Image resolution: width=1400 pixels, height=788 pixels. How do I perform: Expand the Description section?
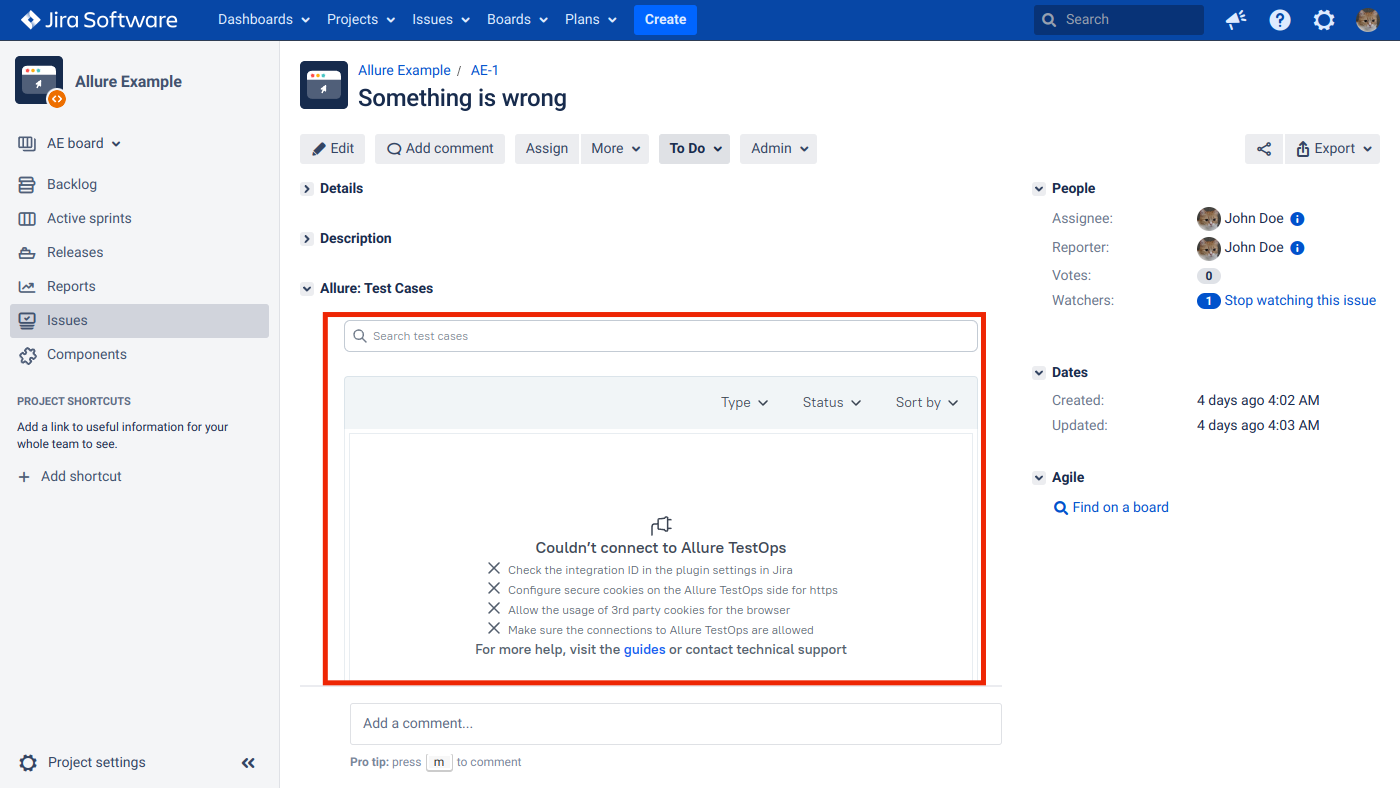tap(307, 239)
